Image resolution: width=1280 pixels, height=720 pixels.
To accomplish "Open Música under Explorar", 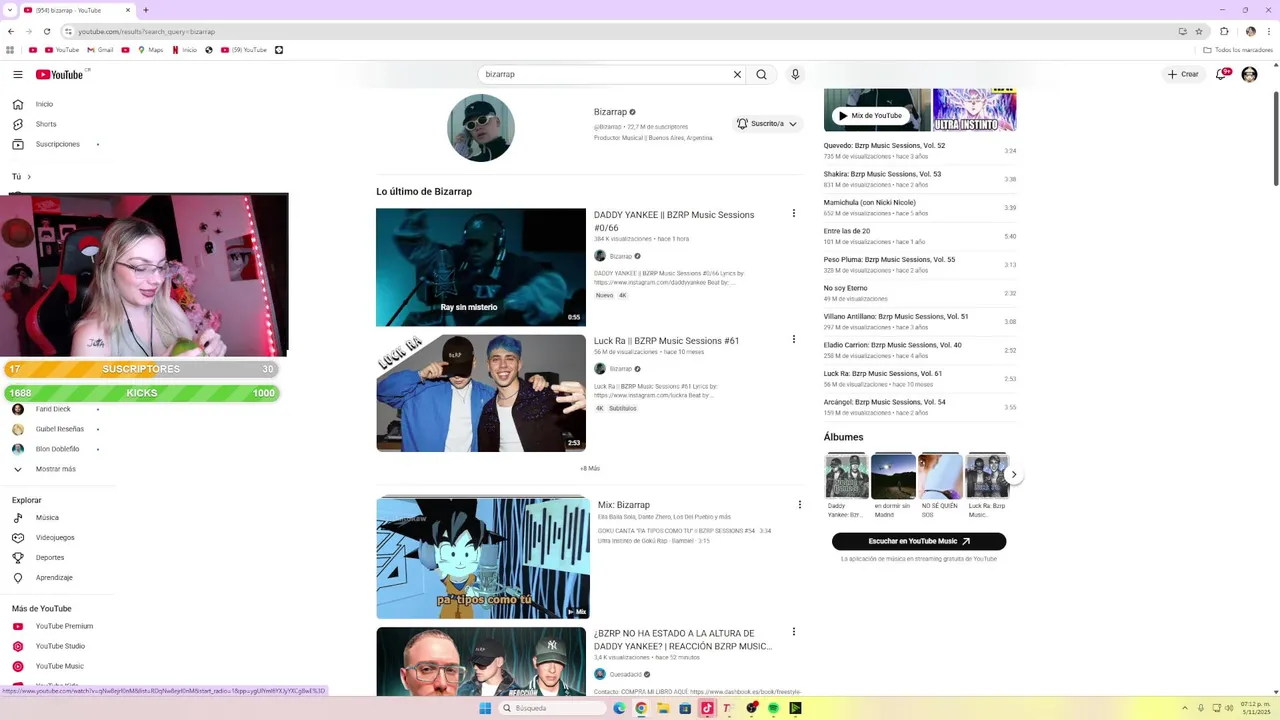I will click(47, 518).
